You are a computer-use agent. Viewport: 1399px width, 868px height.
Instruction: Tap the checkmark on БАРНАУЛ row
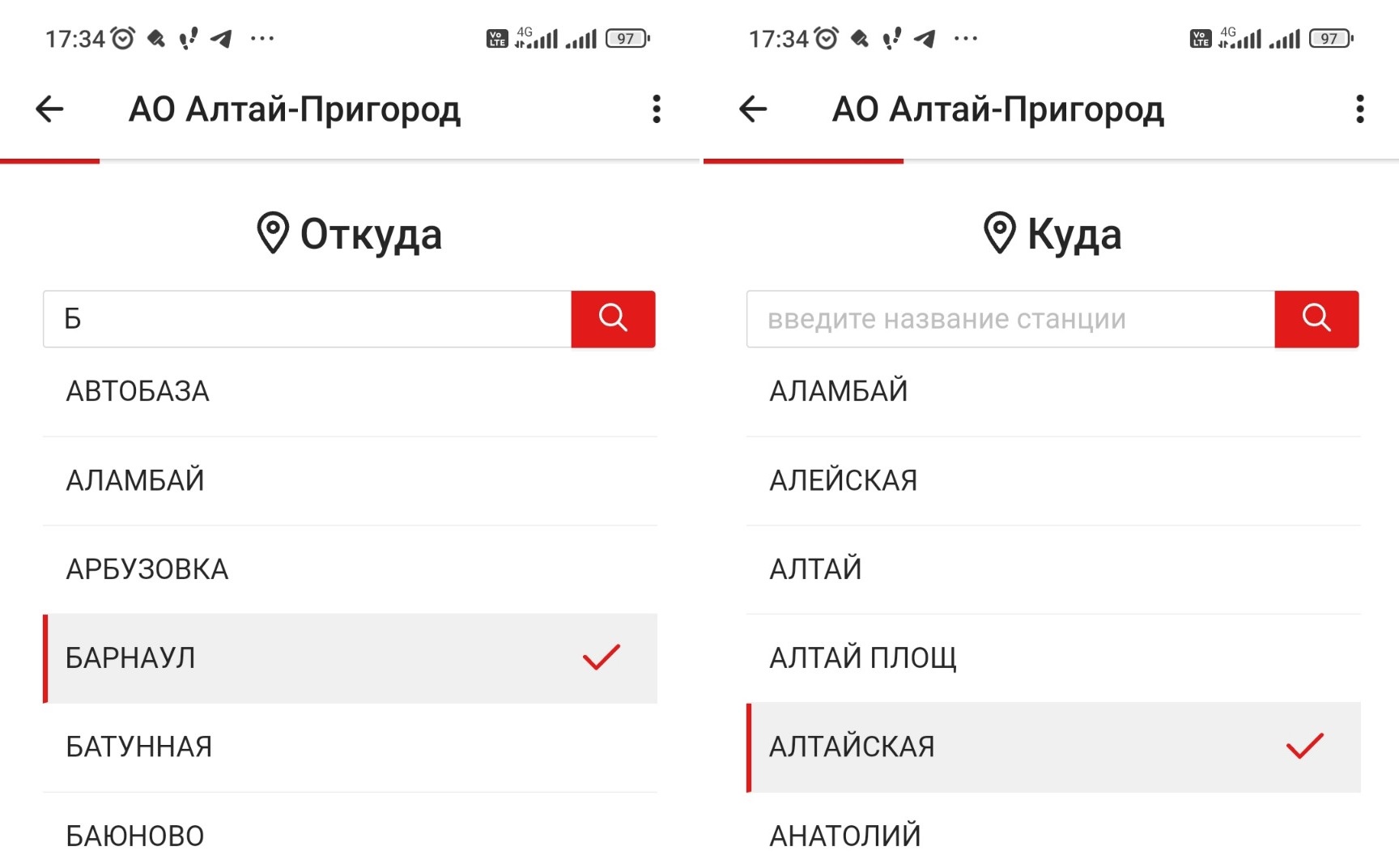(602, 657)
